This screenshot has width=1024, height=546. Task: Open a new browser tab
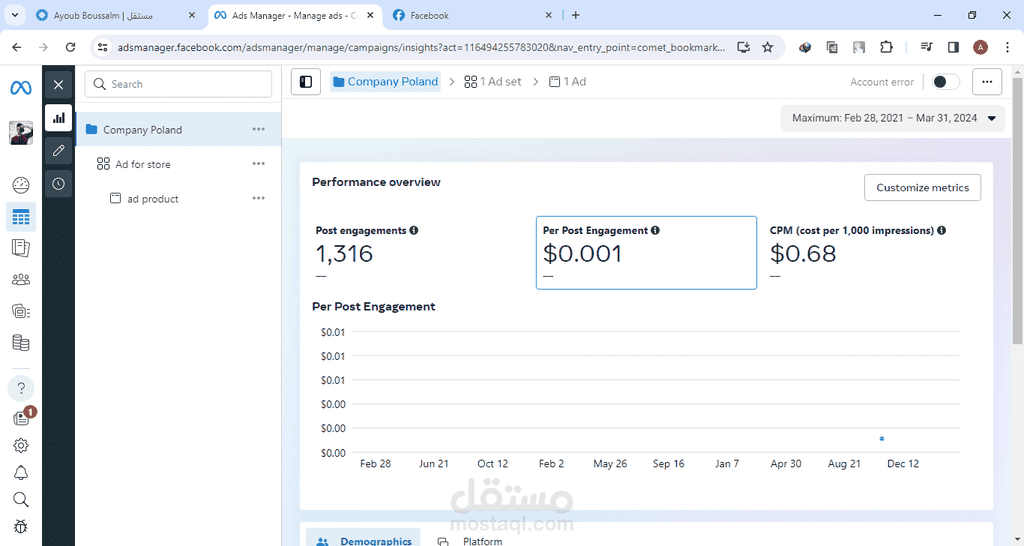[575, 15]
